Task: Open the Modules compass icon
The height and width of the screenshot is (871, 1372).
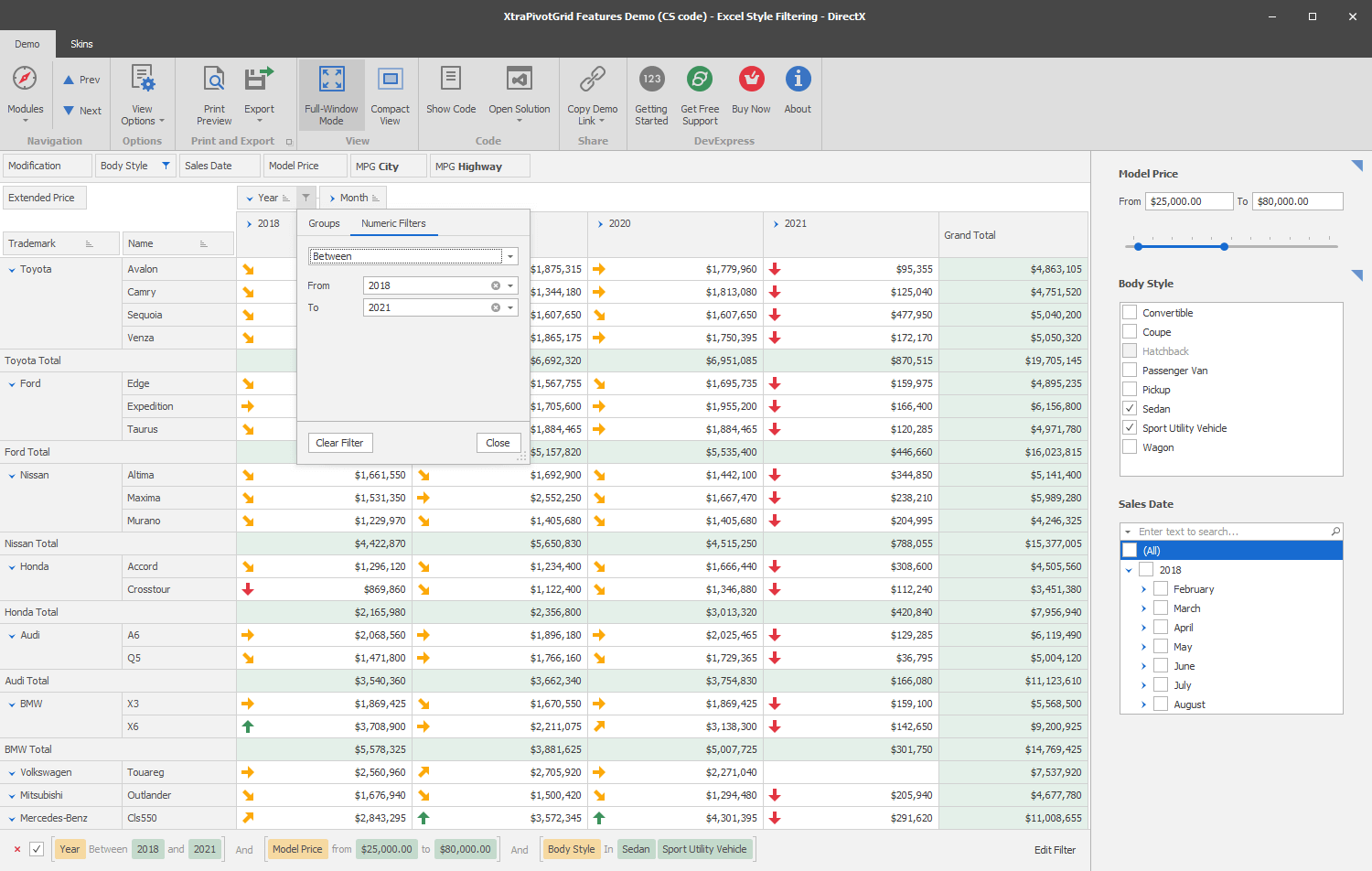Action: (25, 80)
